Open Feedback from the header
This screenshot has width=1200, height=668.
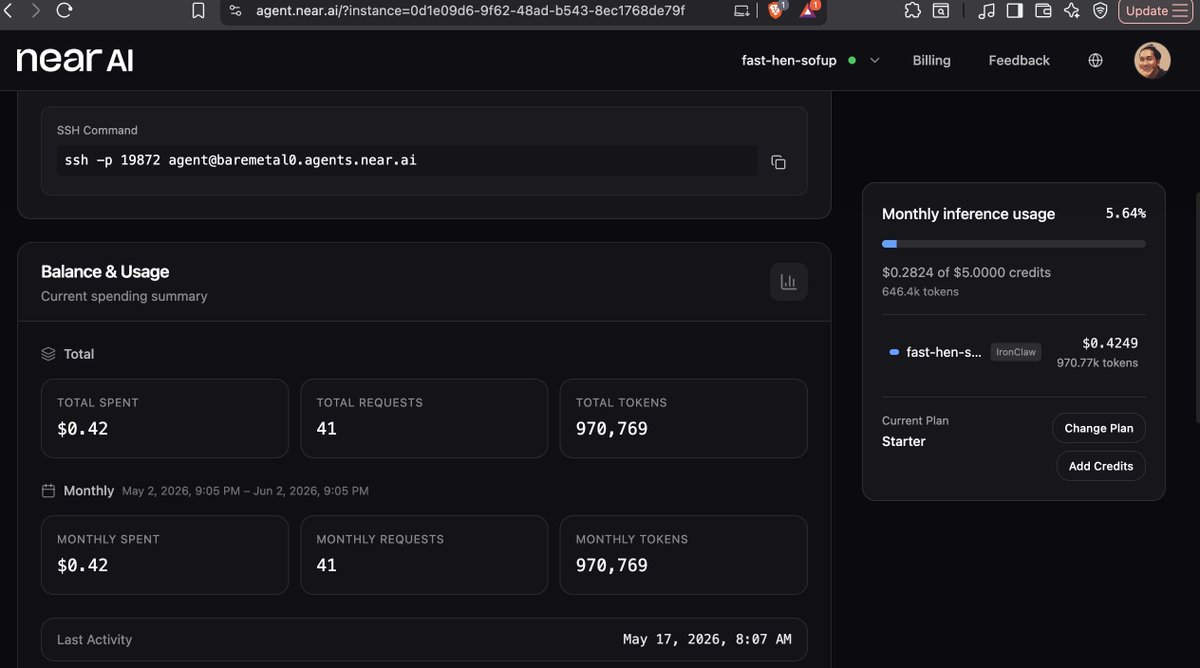(1019, 60)
